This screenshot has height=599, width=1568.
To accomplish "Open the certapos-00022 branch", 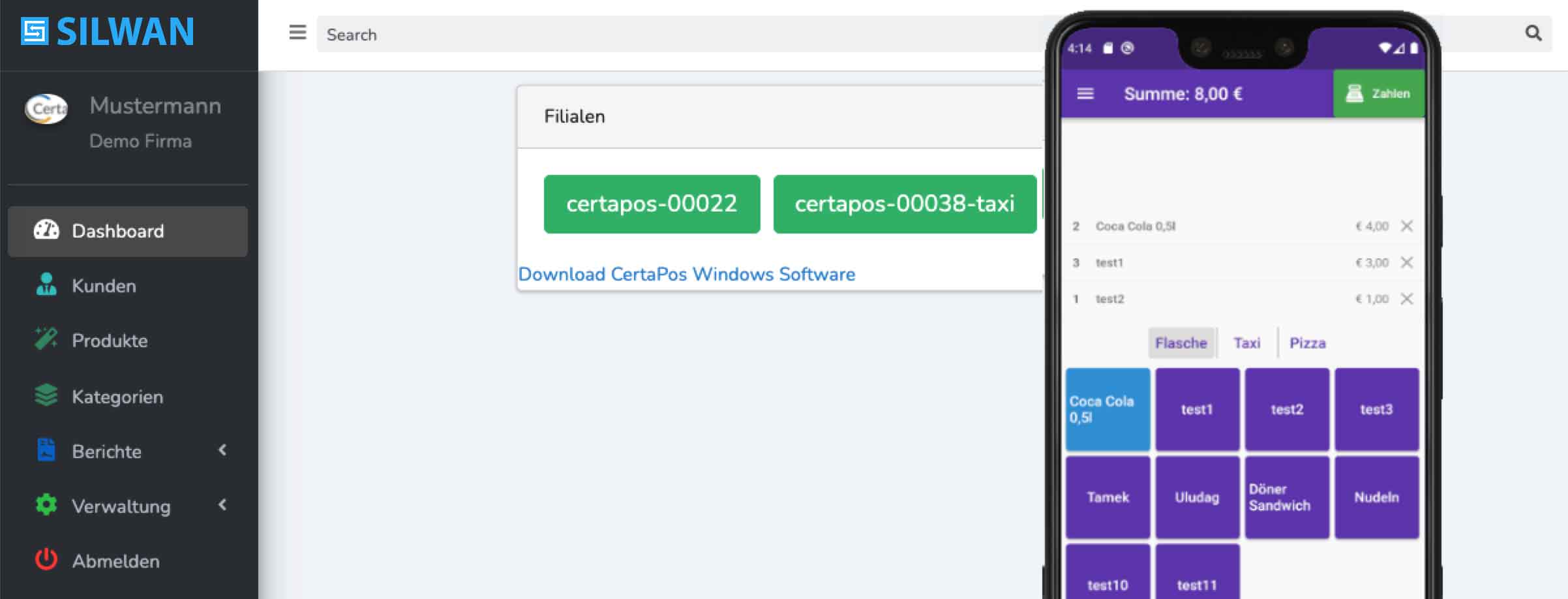I will 652,204.
